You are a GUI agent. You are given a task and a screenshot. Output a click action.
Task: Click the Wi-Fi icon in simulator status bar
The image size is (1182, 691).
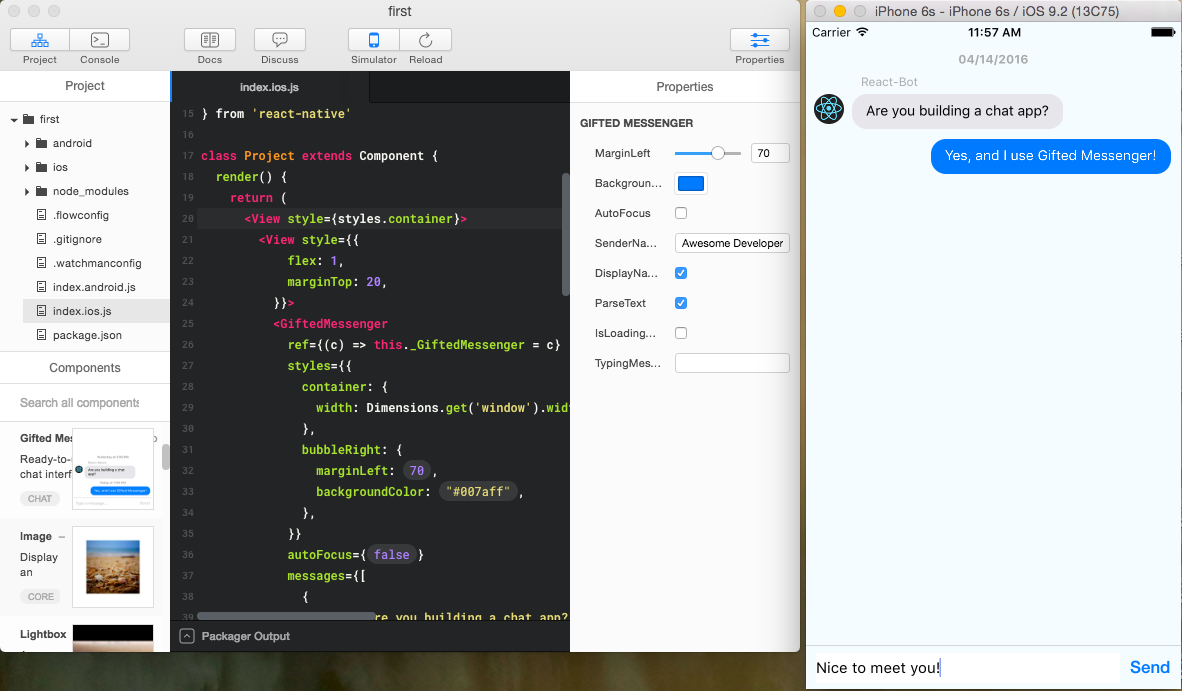click(862, 32)
